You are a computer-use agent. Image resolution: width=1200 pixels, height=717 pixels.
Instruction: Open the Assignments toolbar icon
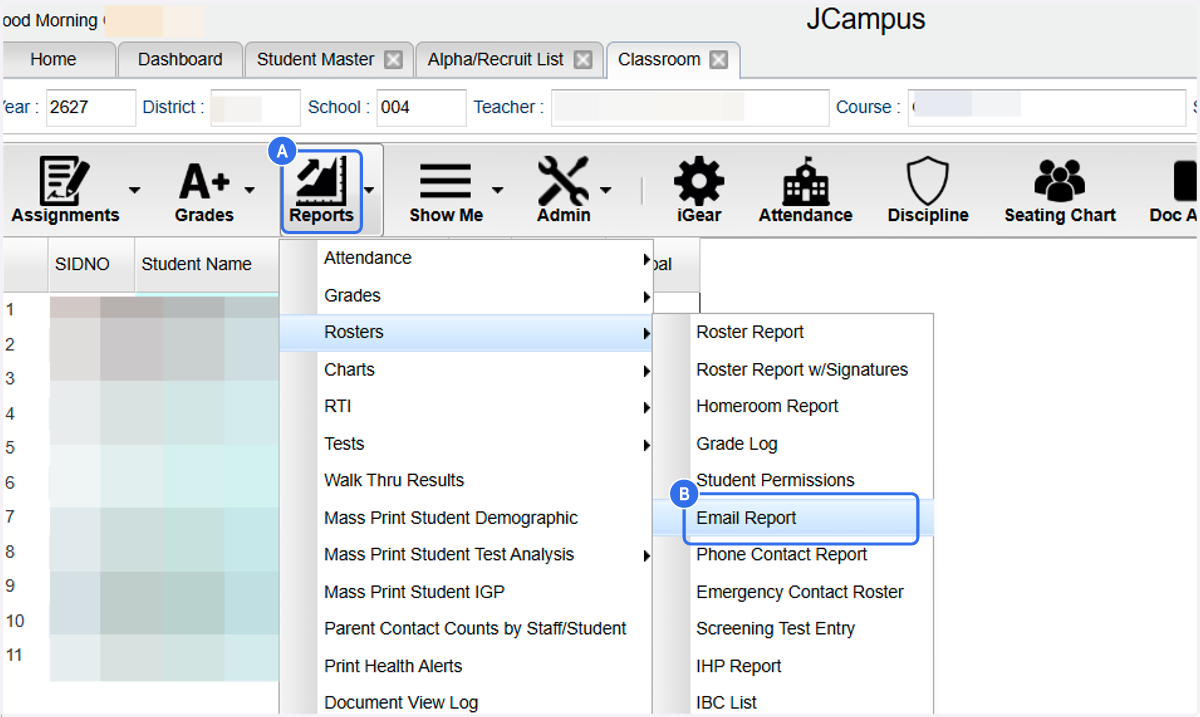65,183
